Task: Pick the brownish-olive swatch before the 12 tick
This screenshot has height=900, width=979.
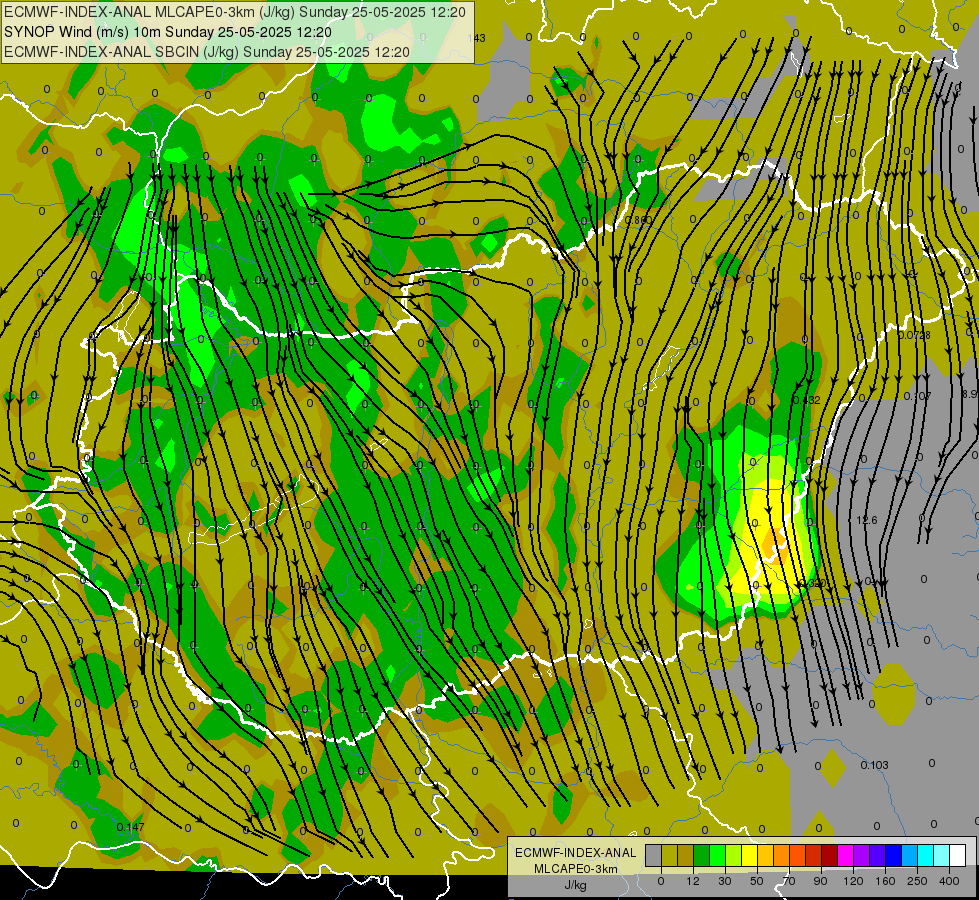Action: (686, 855)
